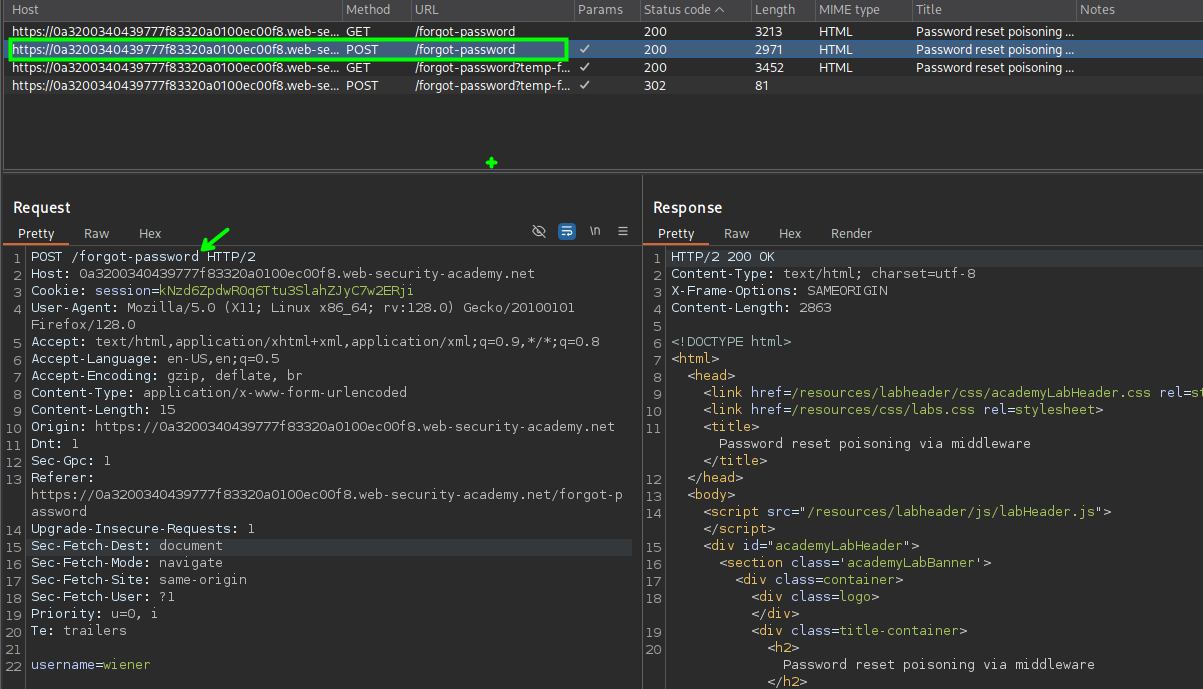Click the session cookie value in request
The width and height of the screenshot is (1203, 689).
pyautogui.click(x=286, y=291)
